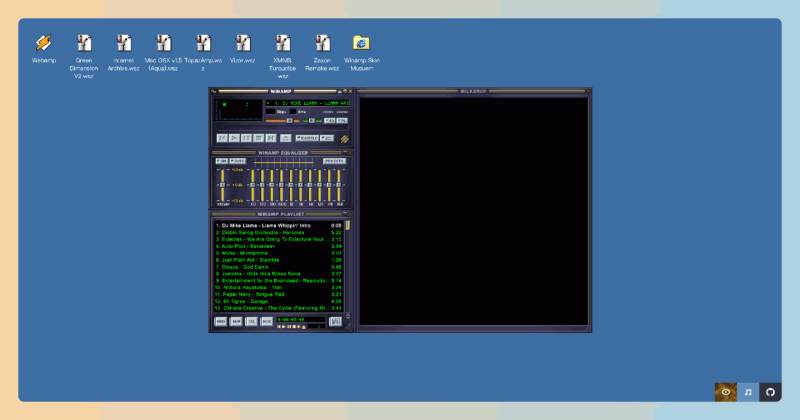The height and width of the screenshot is (420, 800).
Task: Open the playlist ADD menu
Action: [220, 322]
